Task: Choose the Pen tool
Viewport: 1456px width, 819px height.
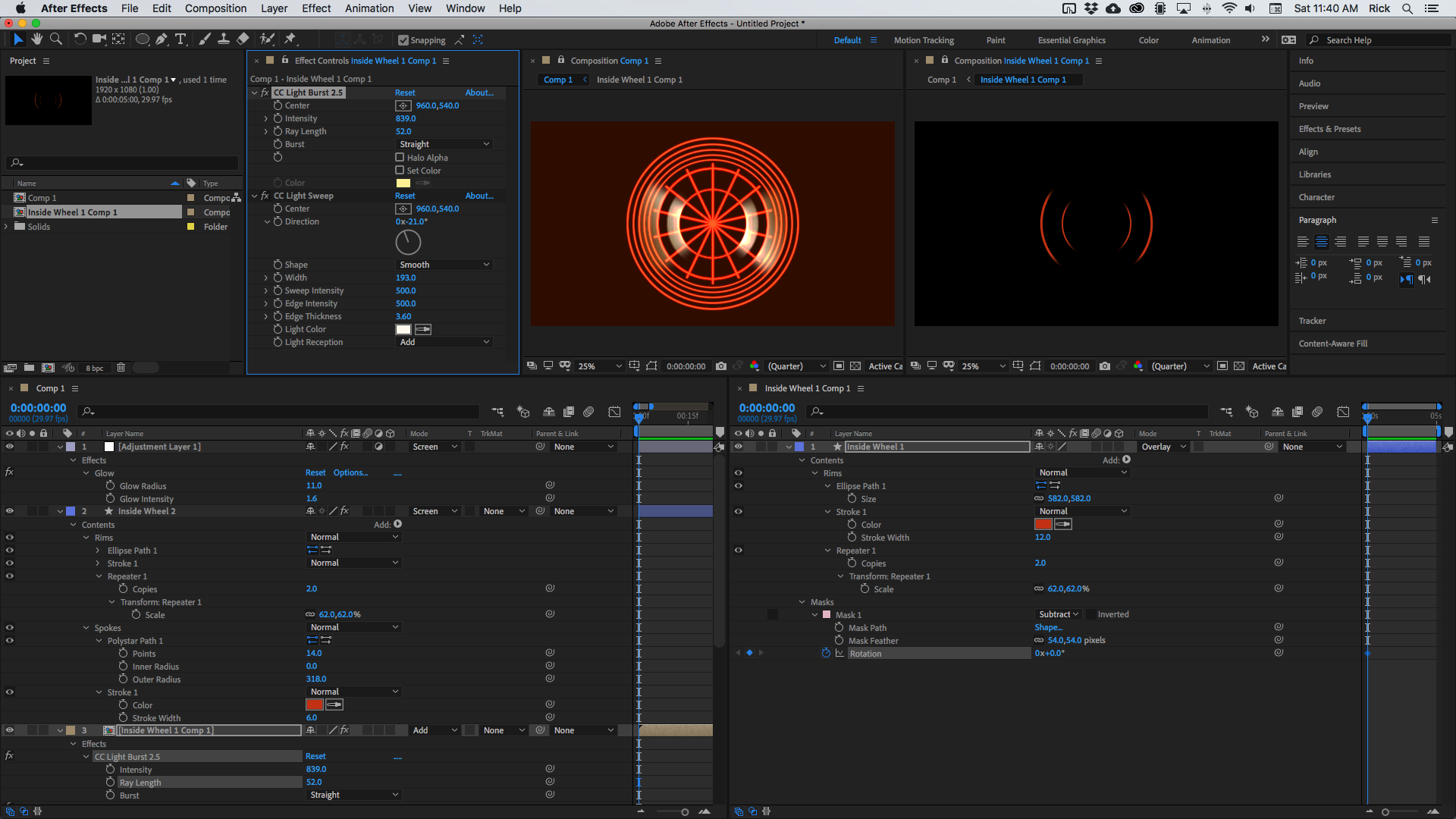Action: pos(161,39)
